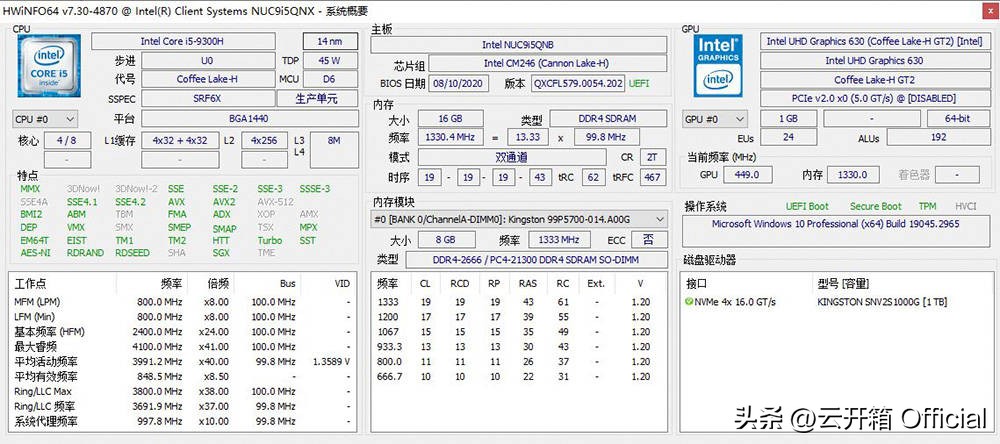
Task: Click the Intel Core i5 CPU logo
Action: 48,66
